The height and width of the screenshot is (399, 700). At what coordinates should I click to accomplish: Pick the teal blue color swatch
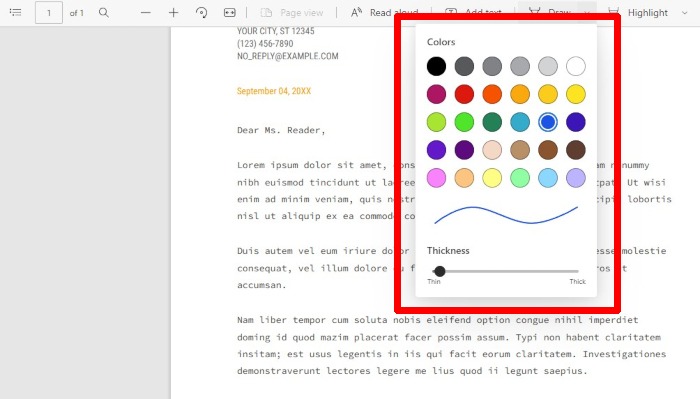[x=520, y=122]
